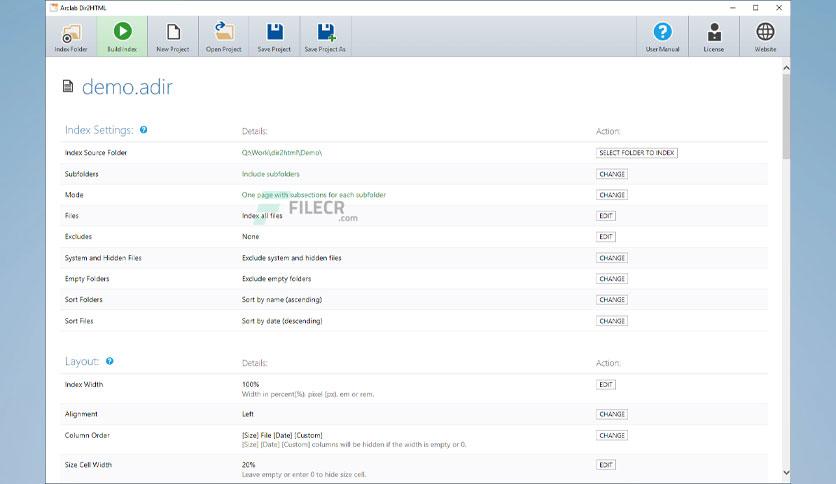Click the Sort by date (descending) value
Viewport: 836px width, 484px height.
282,321
